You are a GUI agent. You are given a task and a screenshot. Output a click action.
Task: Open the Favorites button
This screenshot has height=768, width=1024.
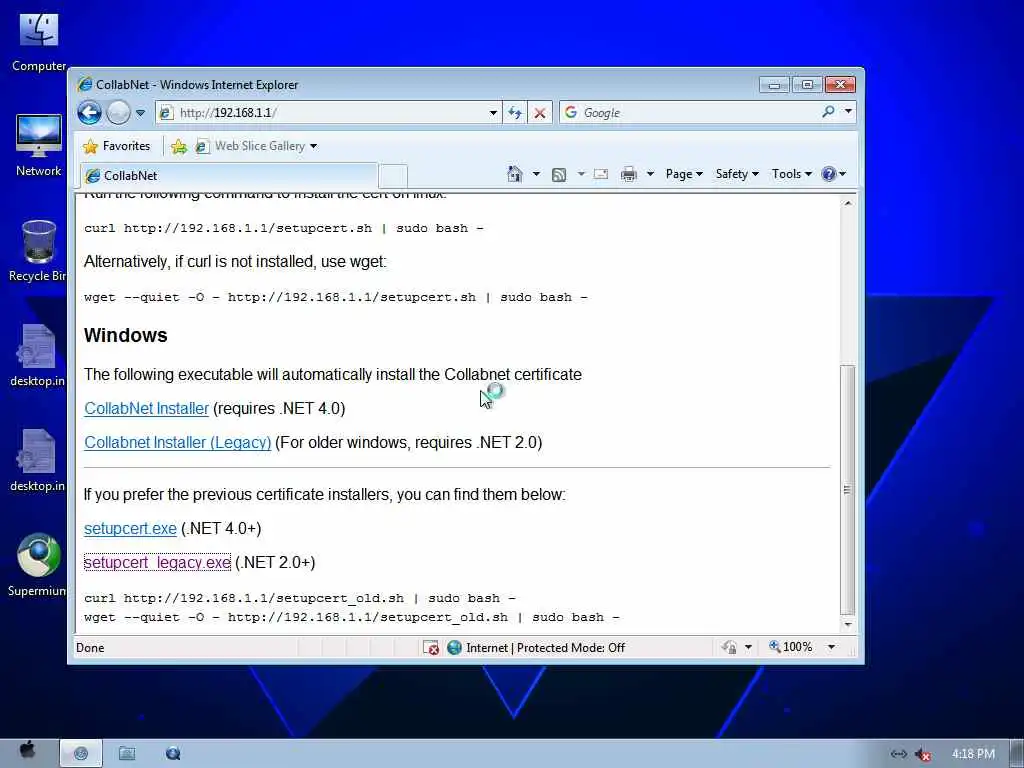[x=117, y=146]
